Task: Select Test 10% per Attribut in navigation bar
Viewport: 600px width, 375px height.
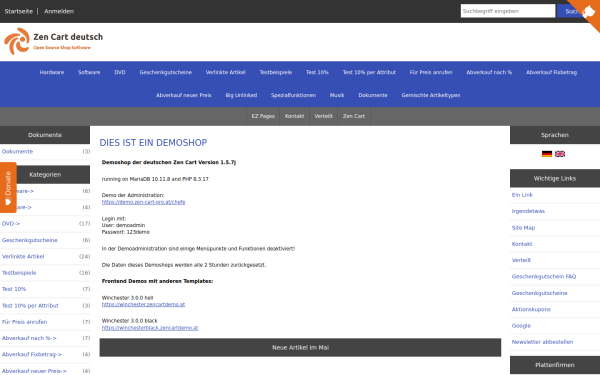Action: [x=369, y=72]
